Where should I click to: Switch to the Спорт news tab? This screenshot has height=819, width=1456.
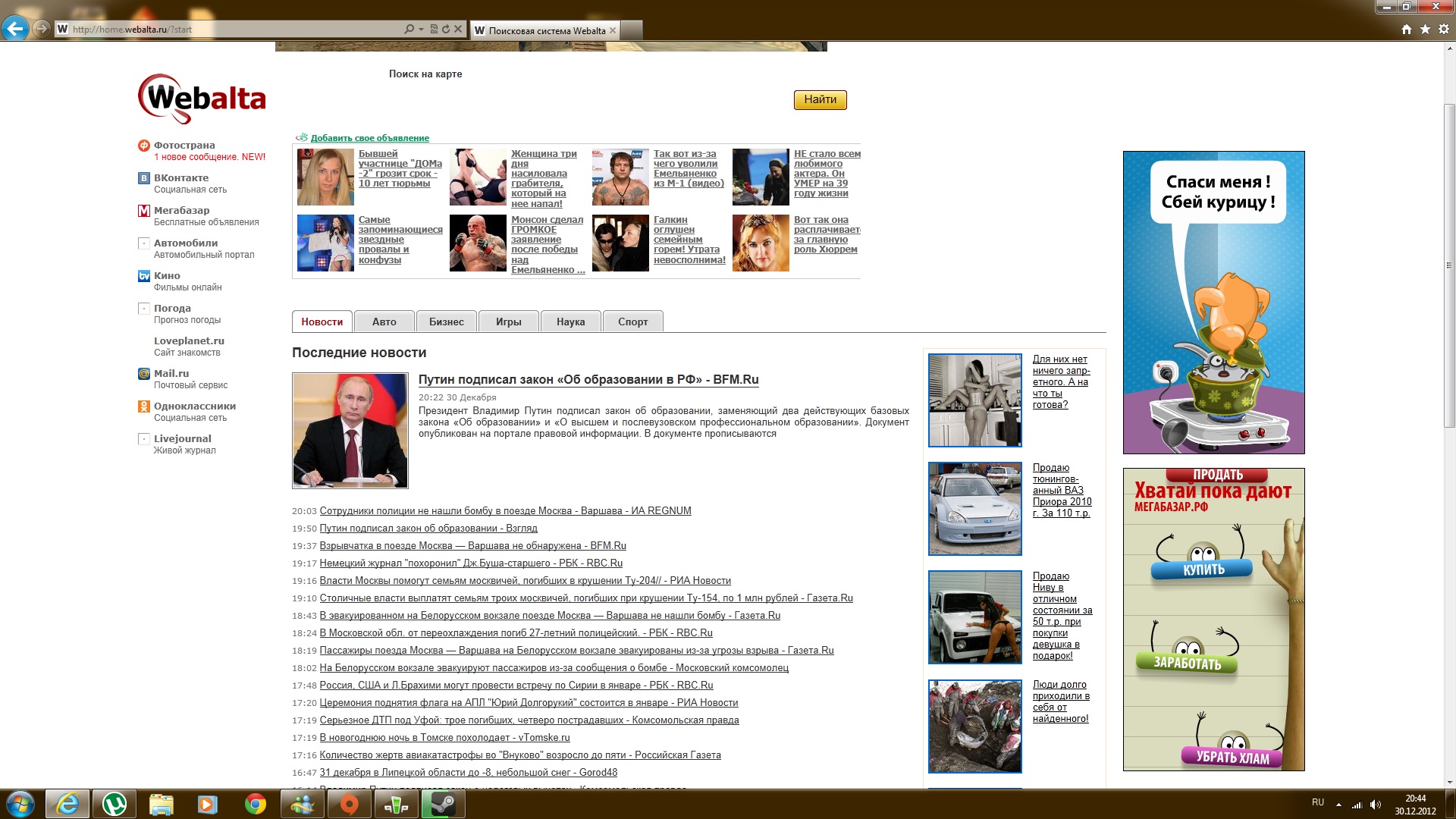click(x=632, y=322)
